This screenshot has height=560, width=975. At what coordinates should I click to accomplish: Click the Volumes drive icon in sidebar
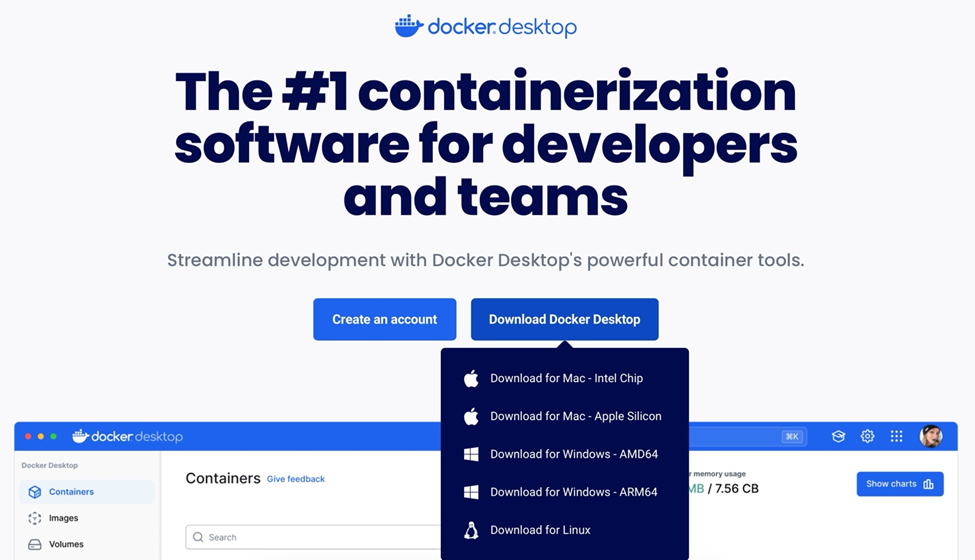tap(35, 544)
